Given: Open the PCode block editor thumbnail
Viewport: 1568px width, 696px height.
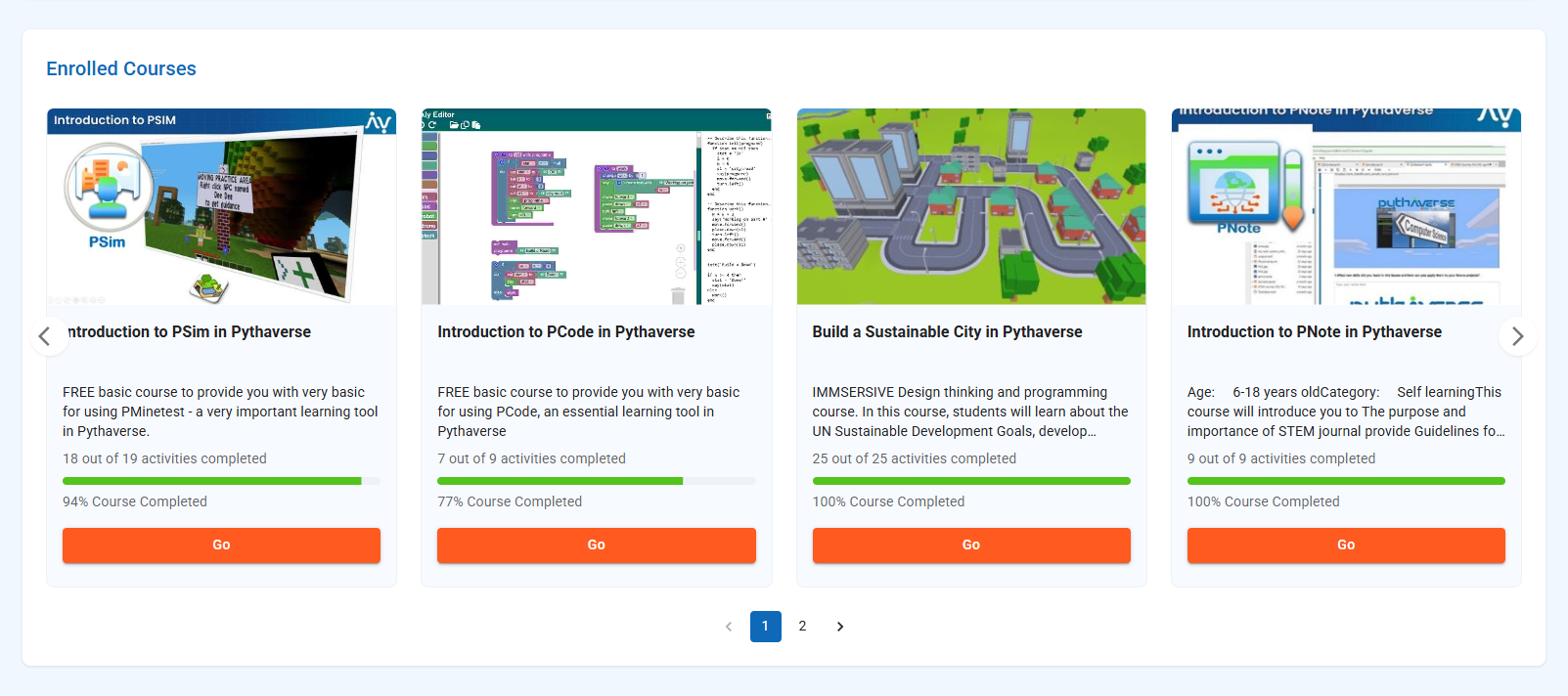Looking at the screenshot, I should click(596, 206).
